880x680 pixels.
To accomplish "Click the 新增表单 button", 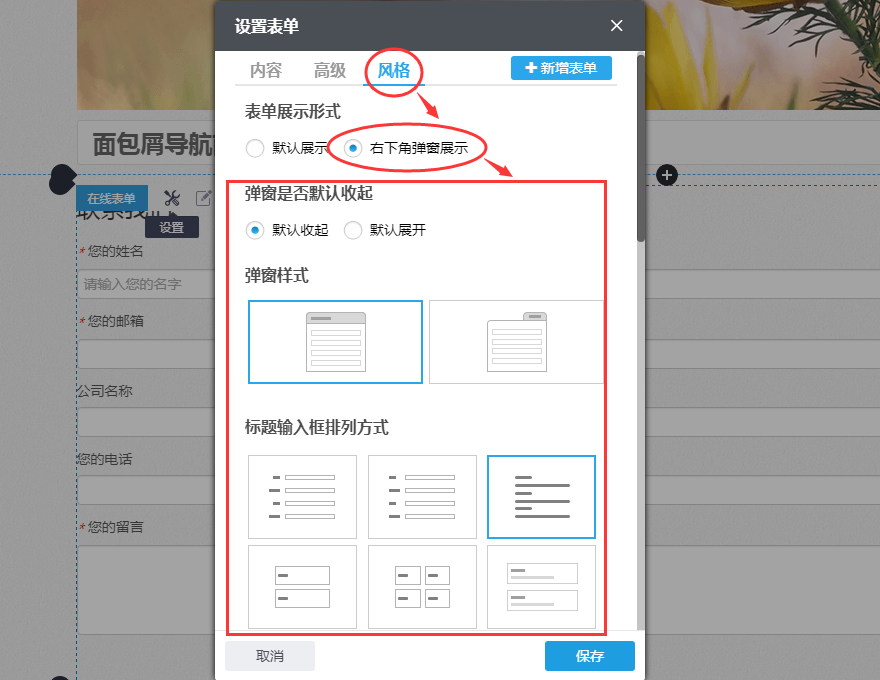I will coord(561,70).
